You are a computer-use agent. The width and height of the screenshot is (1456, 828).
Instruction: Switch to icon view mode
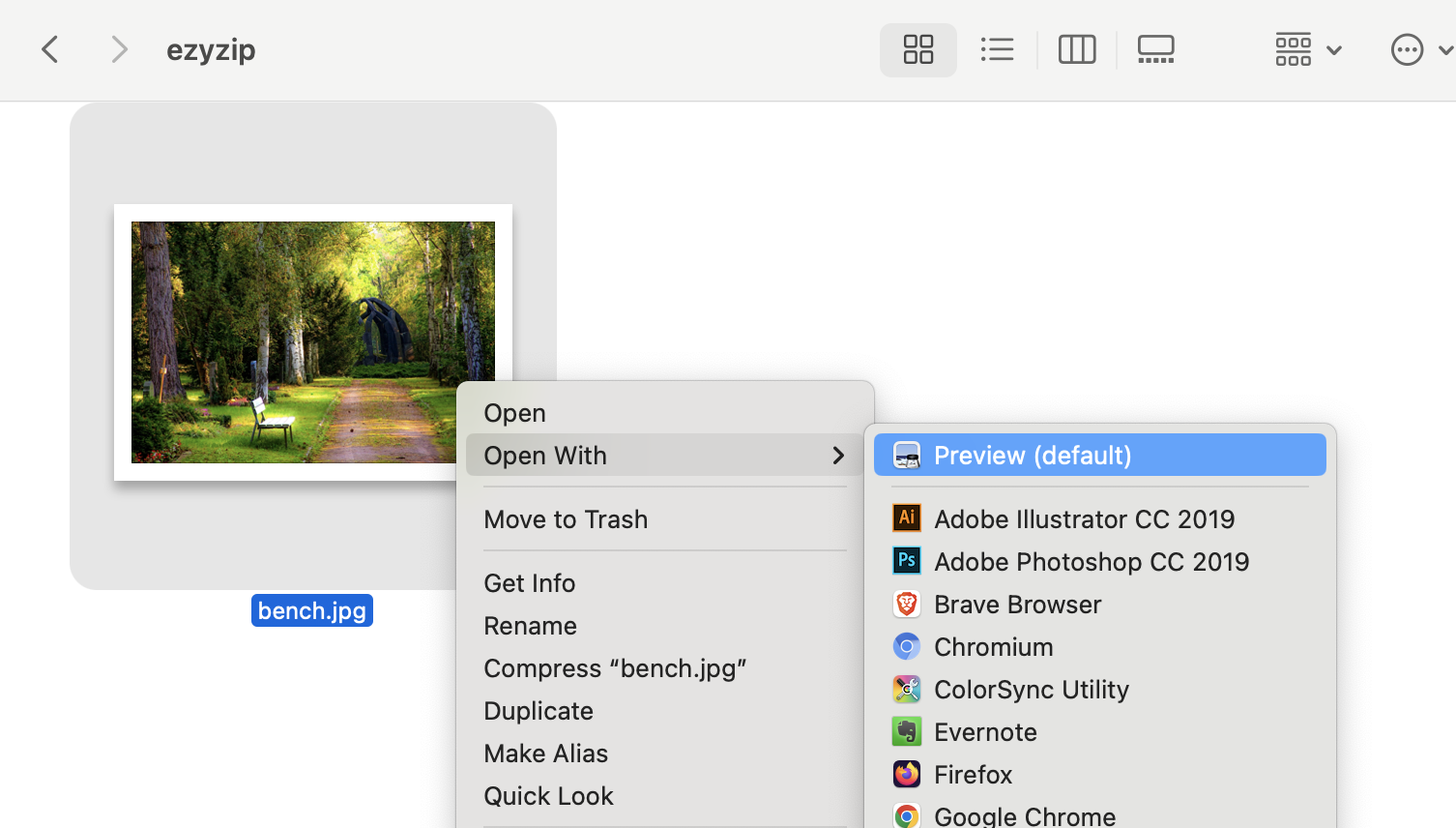coord(917,49)
